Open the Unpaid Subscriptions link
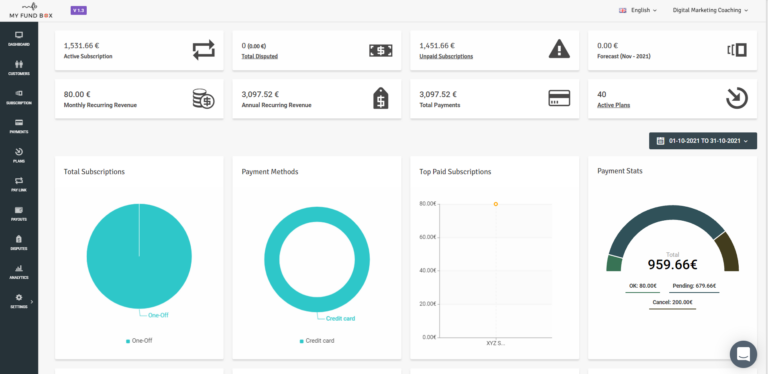Screen dimensions: 768x374 click(x=446, y=56)
